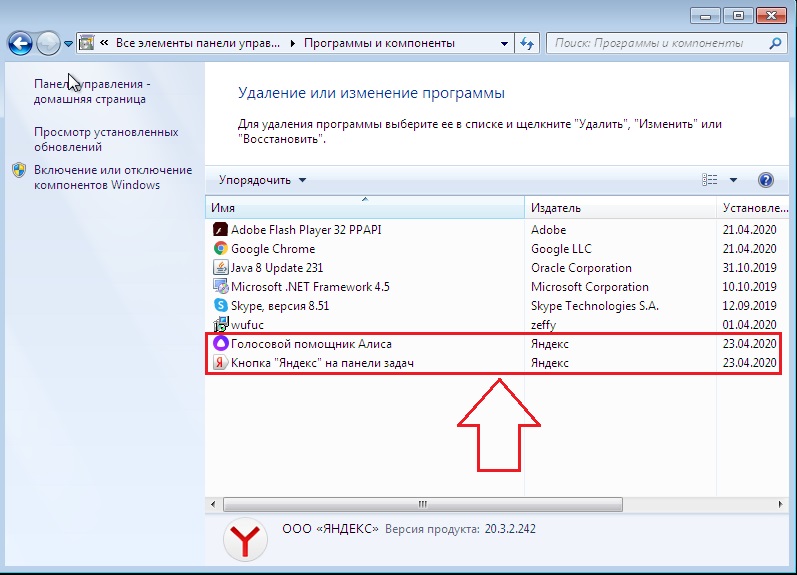Screen dimensions: 797x575
Task: Expand breadcrumb arrow before 'Программы и компоненты'
Action: (x=293, y=44)
